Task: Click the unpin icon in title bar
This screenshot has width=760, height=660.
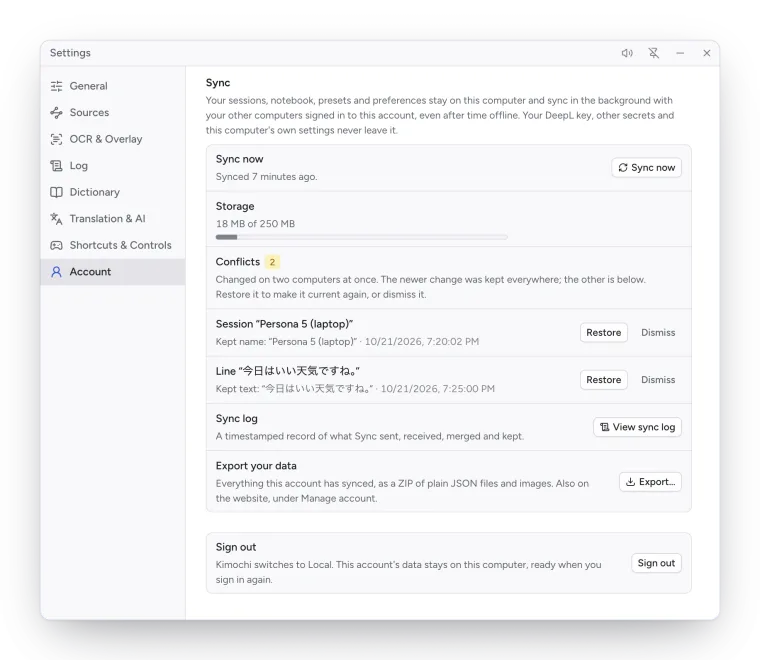Action: [654, 53]
